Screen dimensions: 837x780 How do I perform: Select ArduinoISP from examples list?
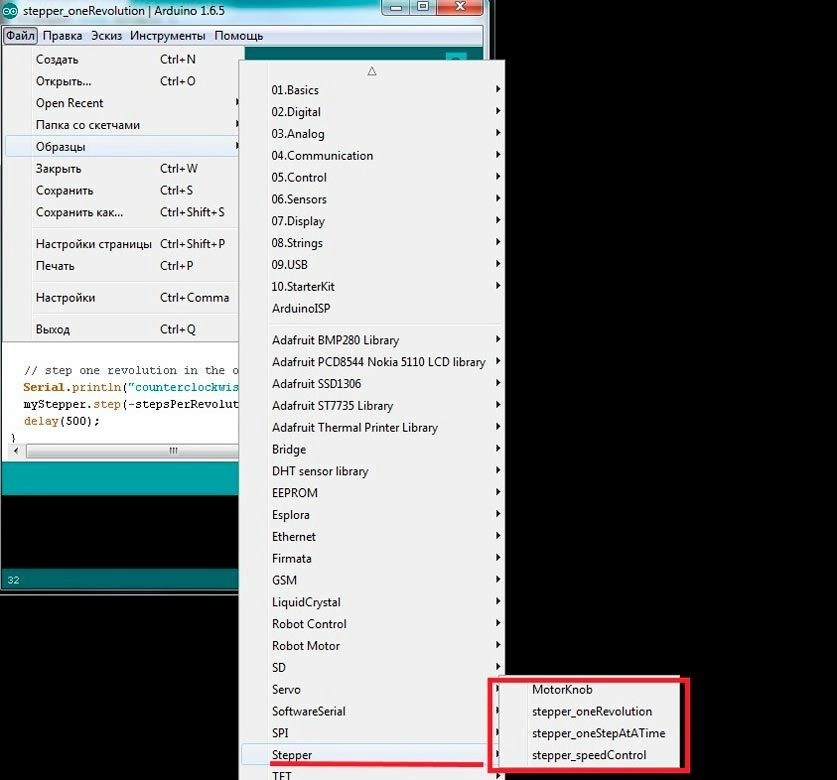click(x=301, y=309)
